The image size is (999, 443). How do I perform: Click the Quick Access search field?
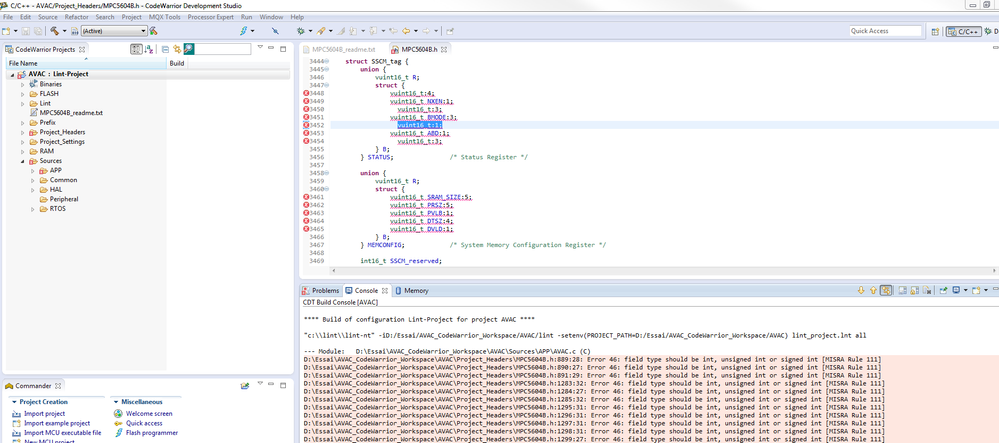click(885, 31)
